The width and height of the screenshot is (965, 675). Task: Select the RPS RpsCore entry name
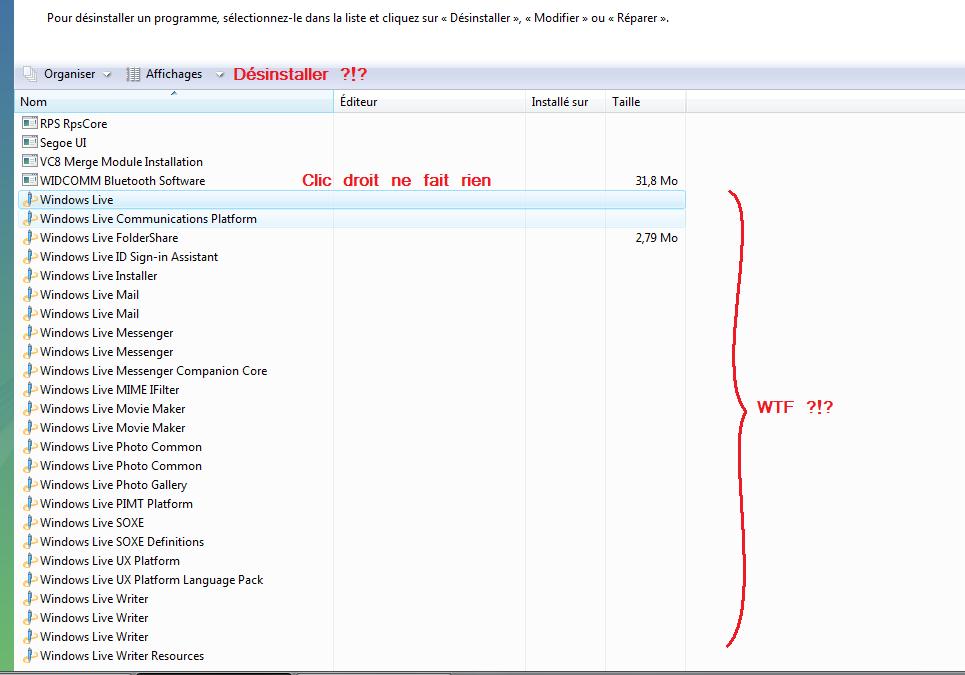73,124
